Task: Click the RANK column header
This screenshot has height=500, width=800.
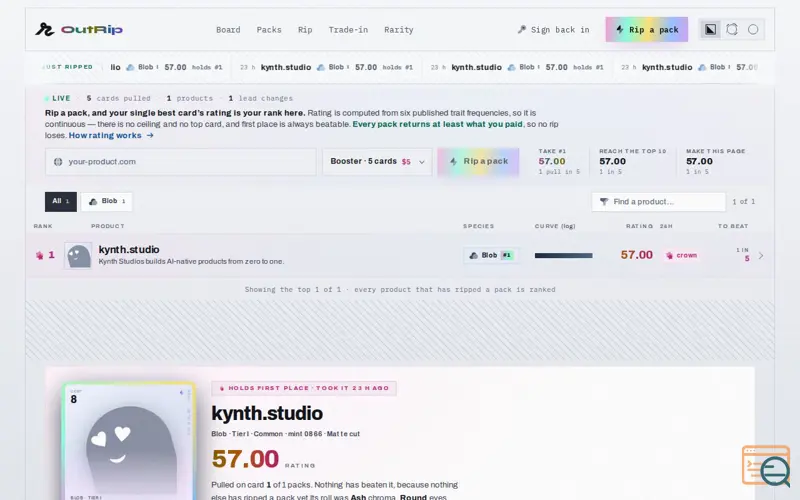Action: point(43,226)
